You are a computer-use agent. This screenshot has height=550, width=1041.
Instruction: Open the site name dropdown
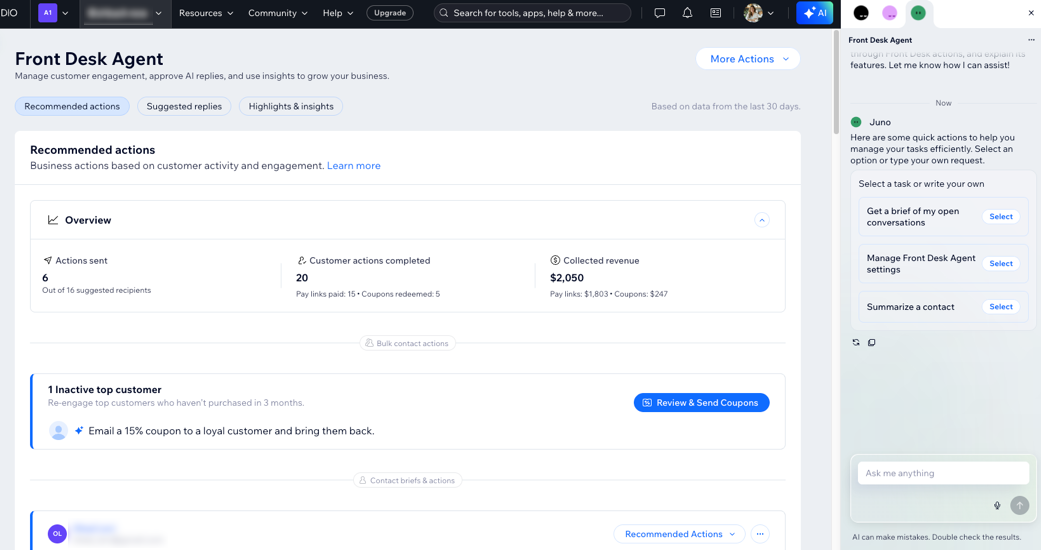[x=125, y=13]
